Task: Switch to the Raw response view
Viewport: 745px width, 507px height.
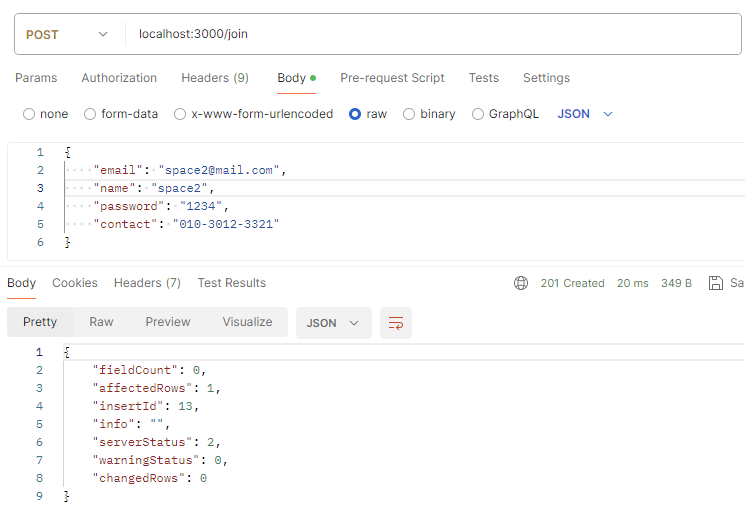Action: 101,322
